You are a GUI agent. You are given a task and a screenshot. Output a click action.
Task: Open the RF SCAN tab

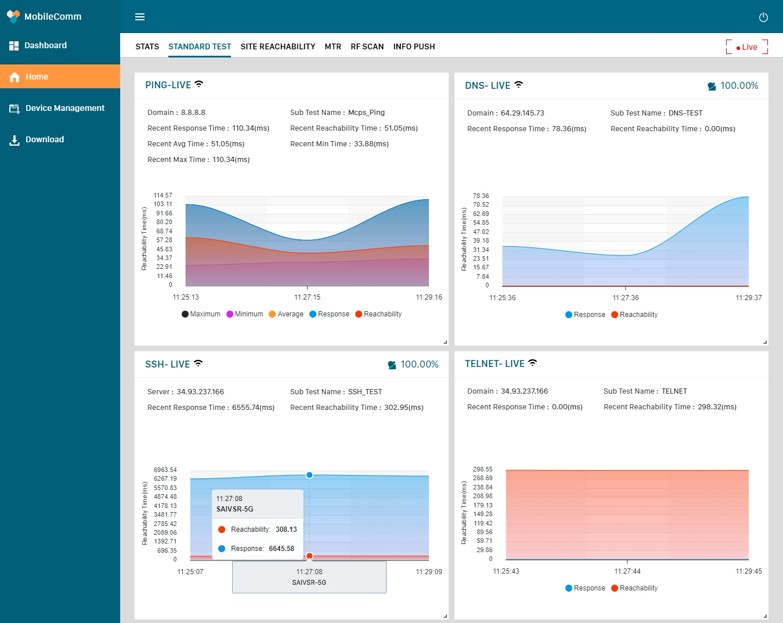pyautogui.click(x=367, y=47)
